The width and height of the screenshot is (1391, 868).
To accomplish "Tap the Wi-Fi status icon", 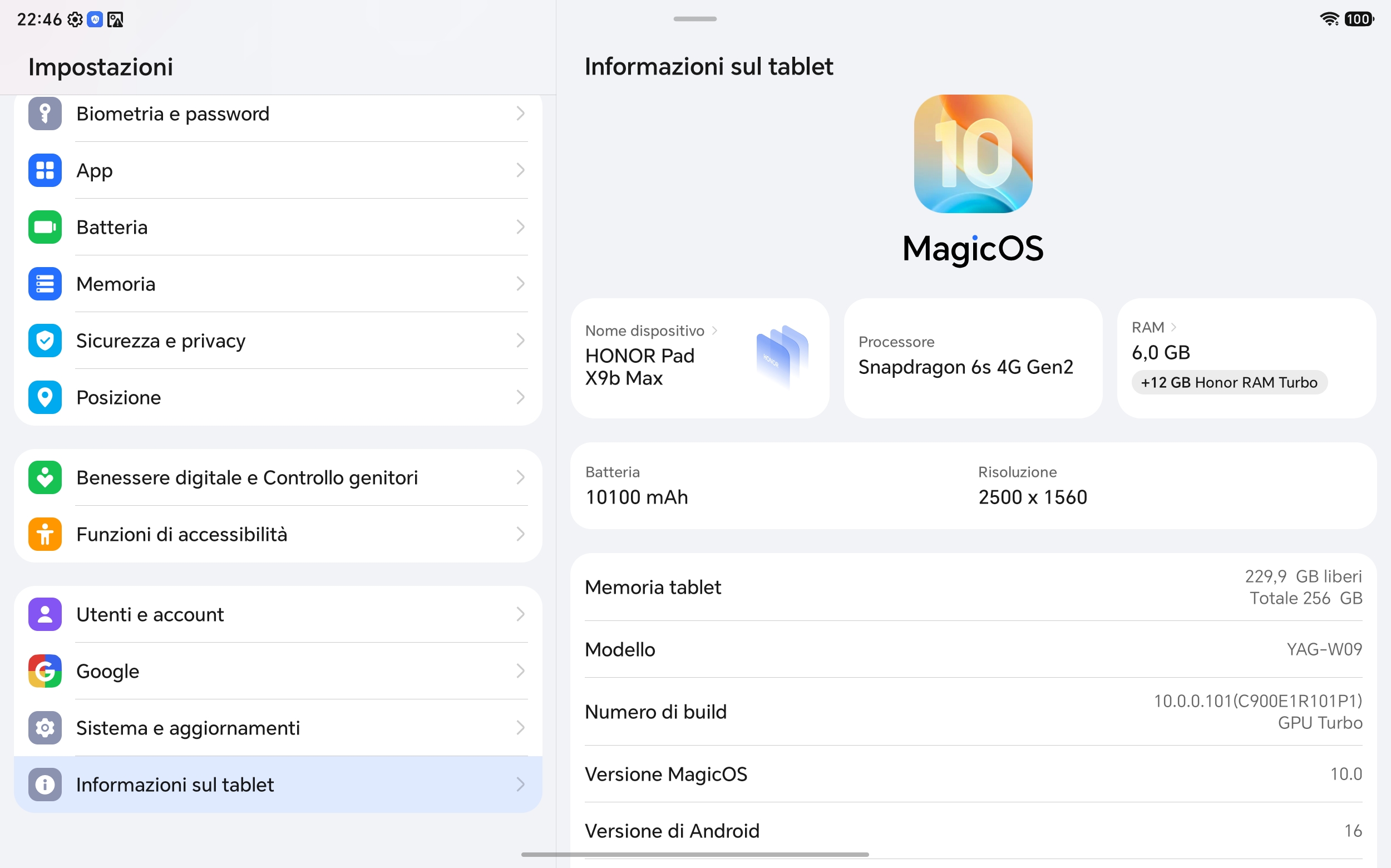I will pos(1329,19).
